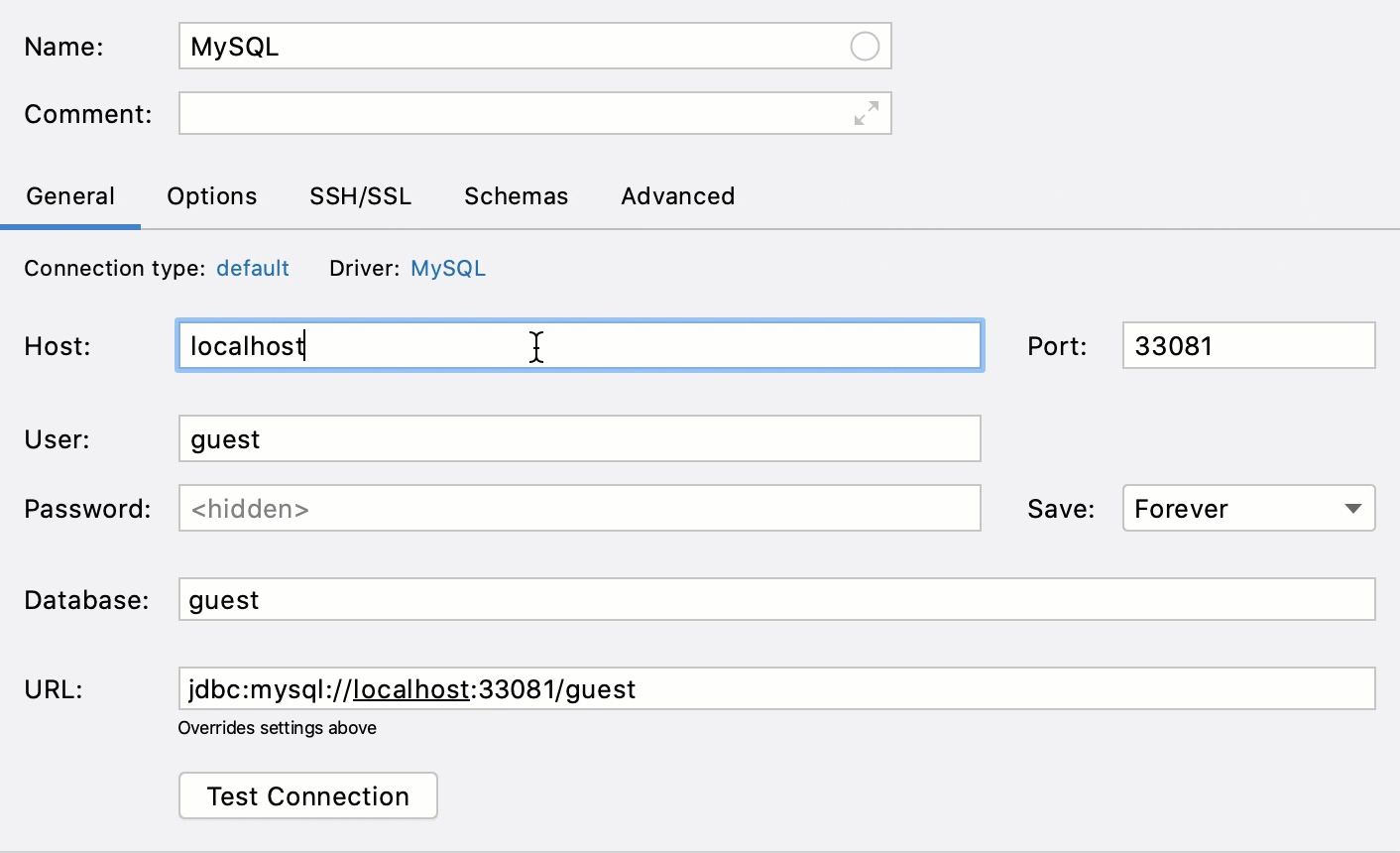Screen dimensions: 1400x853
Task: Open the Comment field expand icon
Action: [x=867, y=112]
